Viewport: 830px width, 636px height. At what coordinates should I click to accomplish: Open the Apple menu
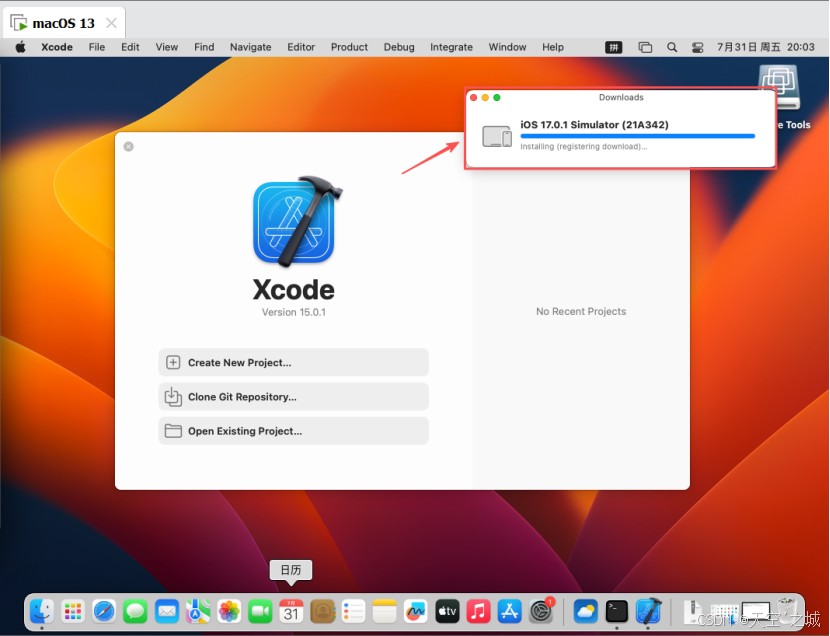pos(21,47)
